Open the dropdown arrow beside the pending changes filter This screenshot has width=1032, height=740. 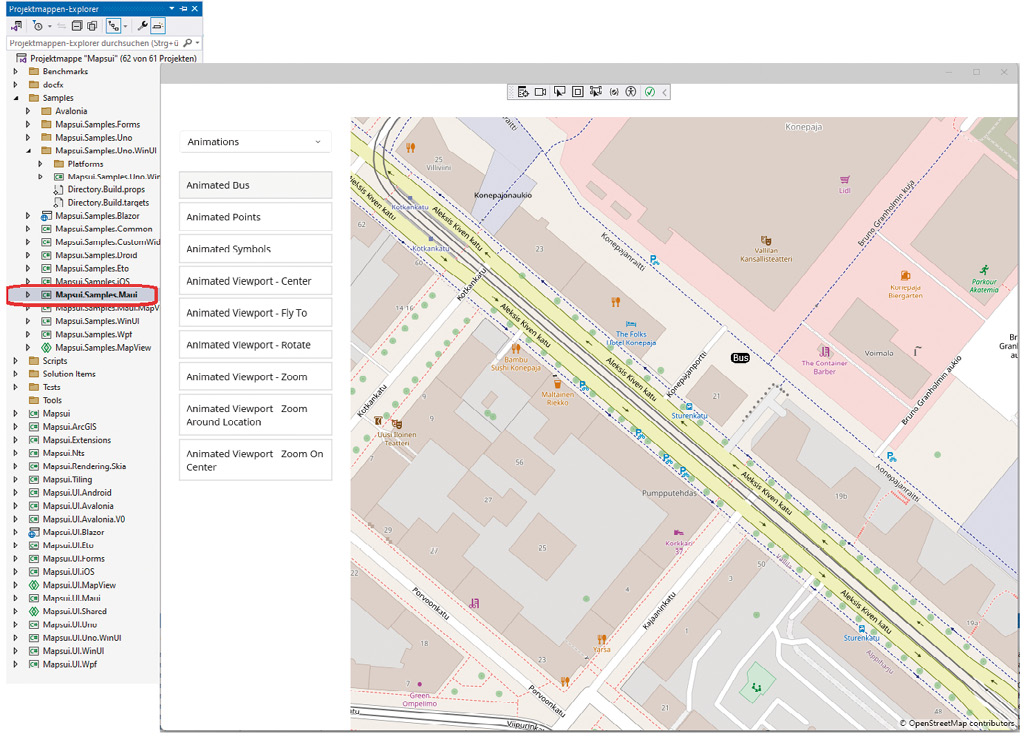49,26
